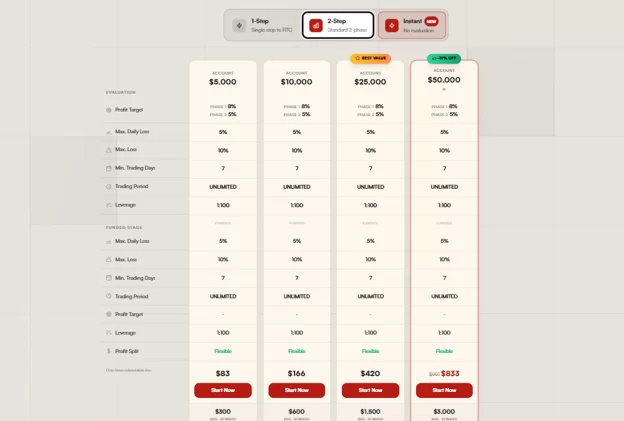
Task: Click the evaluation Profit Target row icon
Action: point(109,110)
